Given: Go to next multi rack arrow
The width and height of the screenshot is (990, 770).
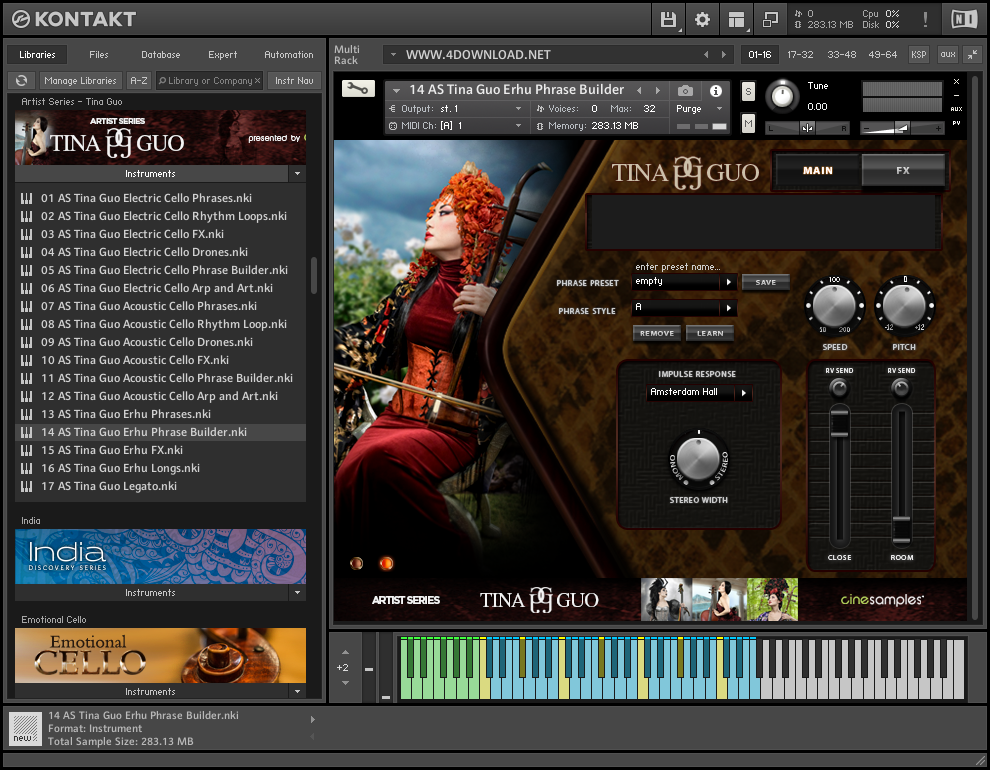Looking at the screenshot, I should 724,55.
